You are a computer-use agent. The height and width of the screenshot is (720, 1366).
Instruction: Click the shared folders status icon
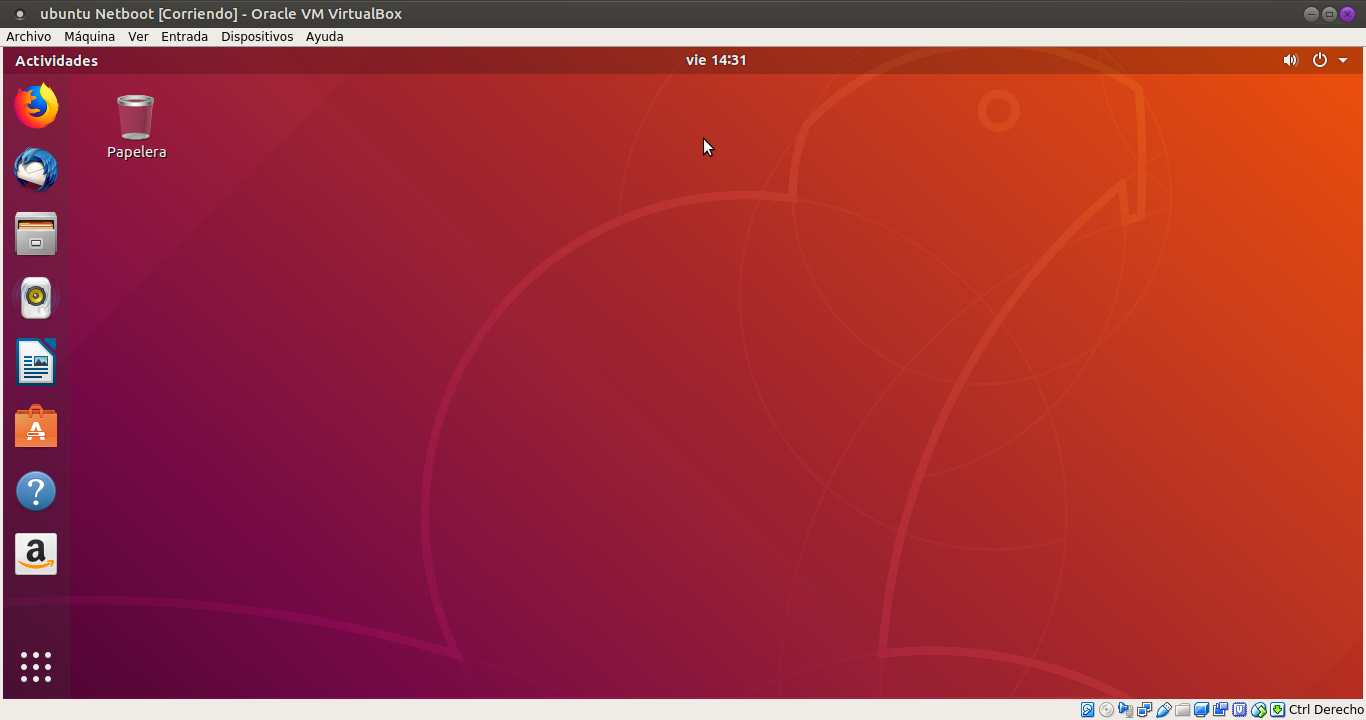(x=1182, y=710)
